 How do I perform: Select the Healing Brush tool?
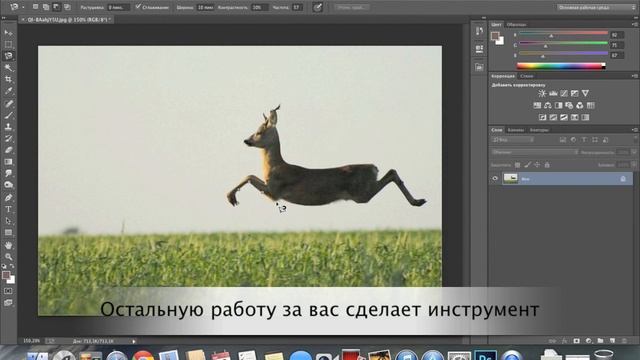coord(8,104)
